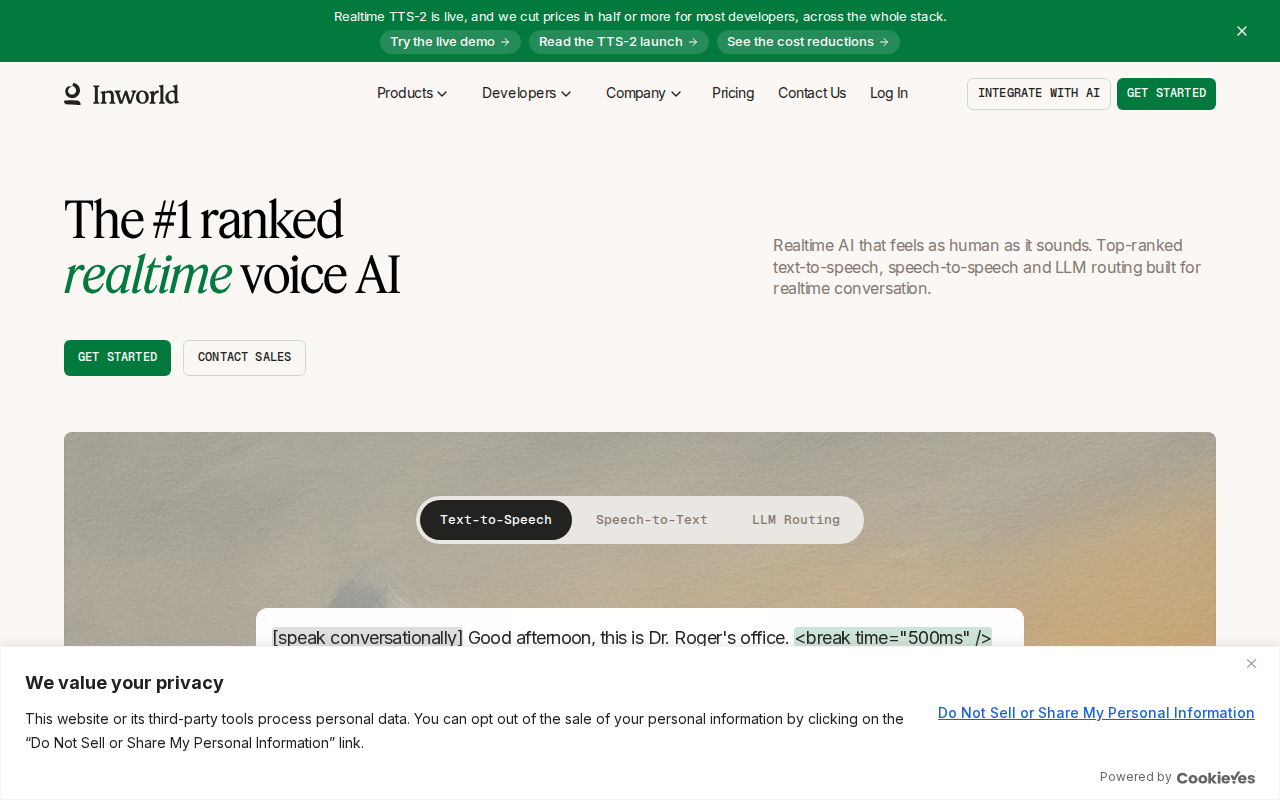Viewport: 1280px width, 800px height.
Task: Expand the Products menu
Action: click(x=412, y=93)
